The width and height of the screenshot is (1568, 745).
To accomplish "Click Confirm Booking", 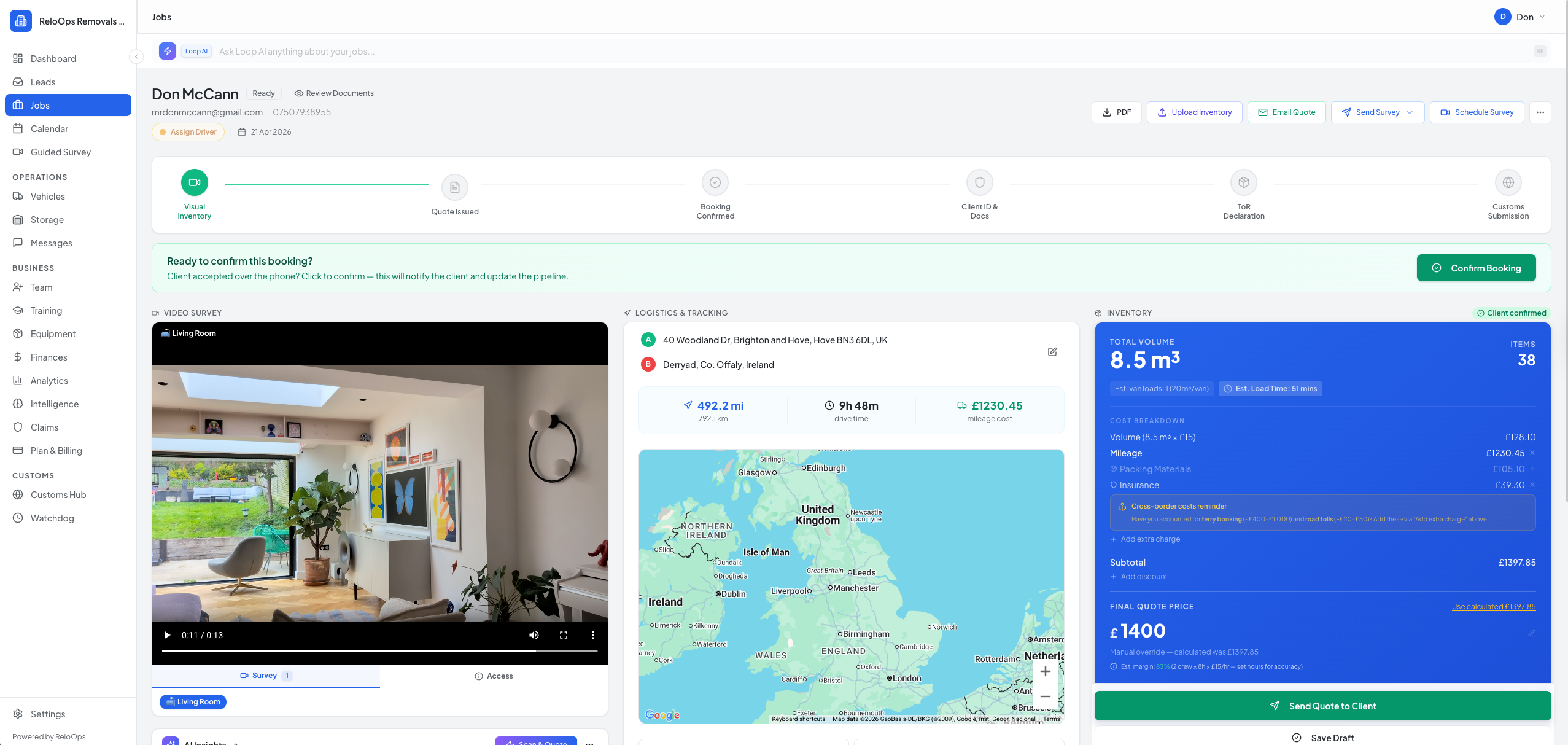I will (x=1476, y=267).
